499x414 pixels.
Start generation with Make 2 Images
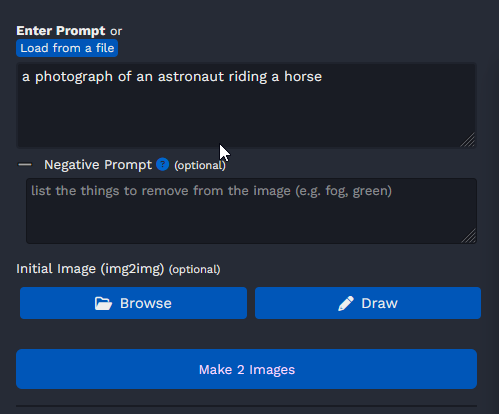click(246, 369)
